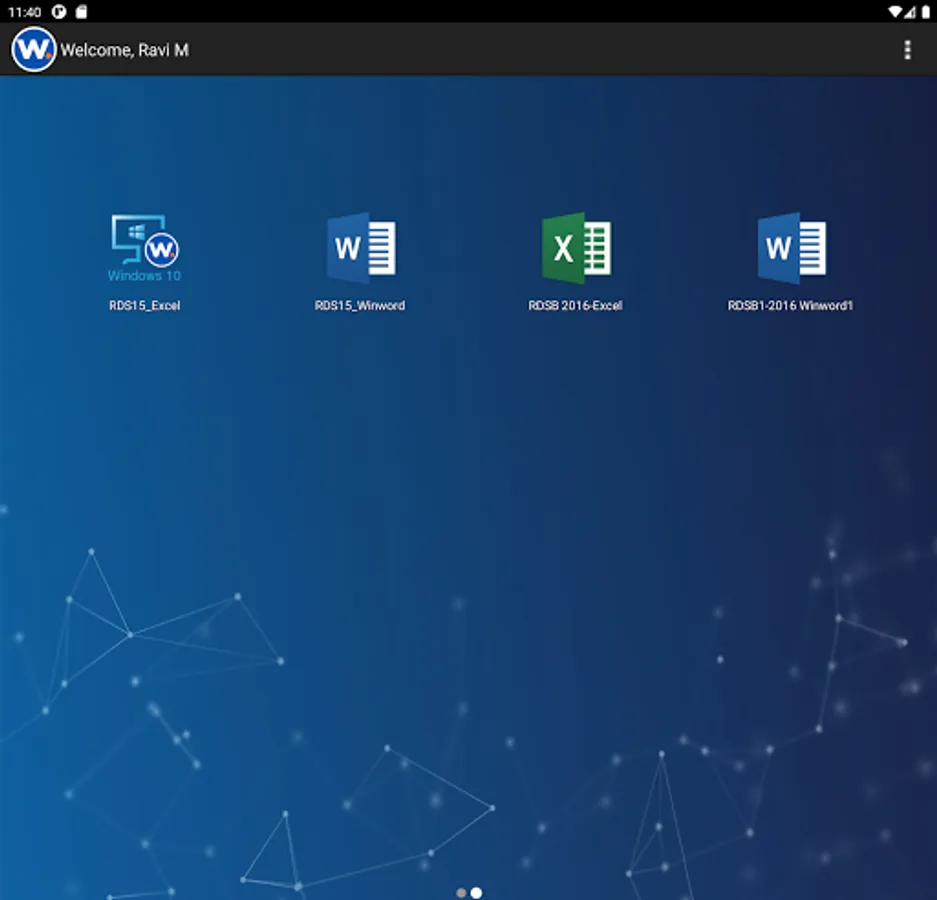This screenshot has height=900, width=937.
Task: Tap the circular P notification icon
Action: (59, 12)
